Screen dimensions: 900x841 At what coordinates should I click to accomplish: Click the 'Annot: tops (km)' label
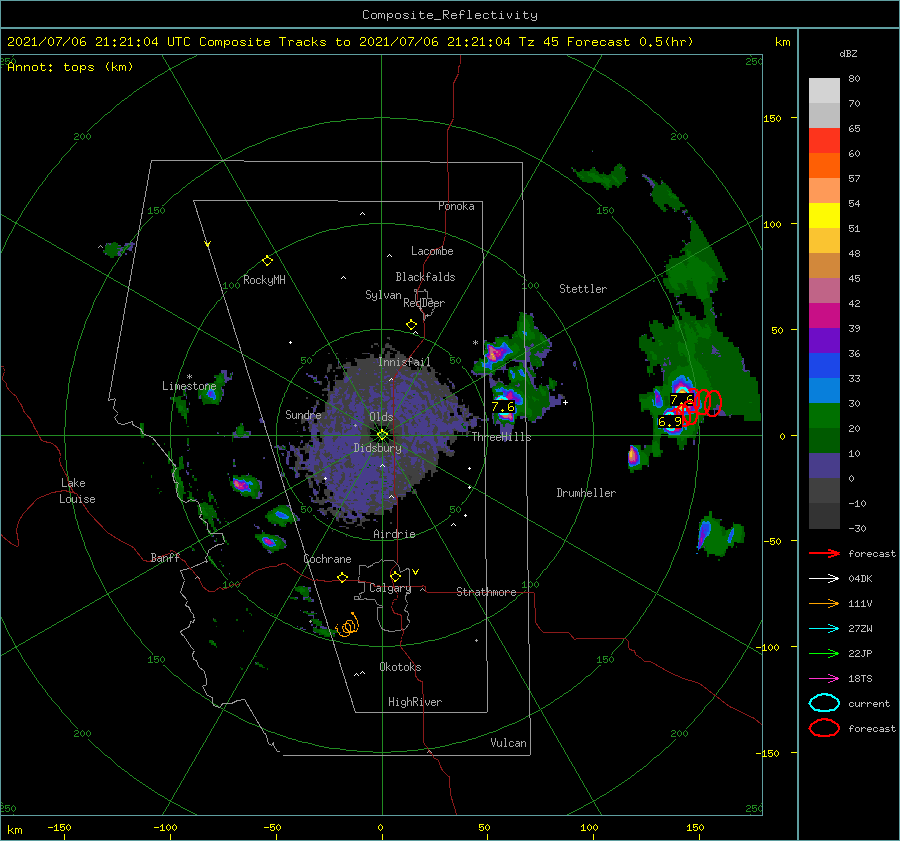click(x=70, y=67)
